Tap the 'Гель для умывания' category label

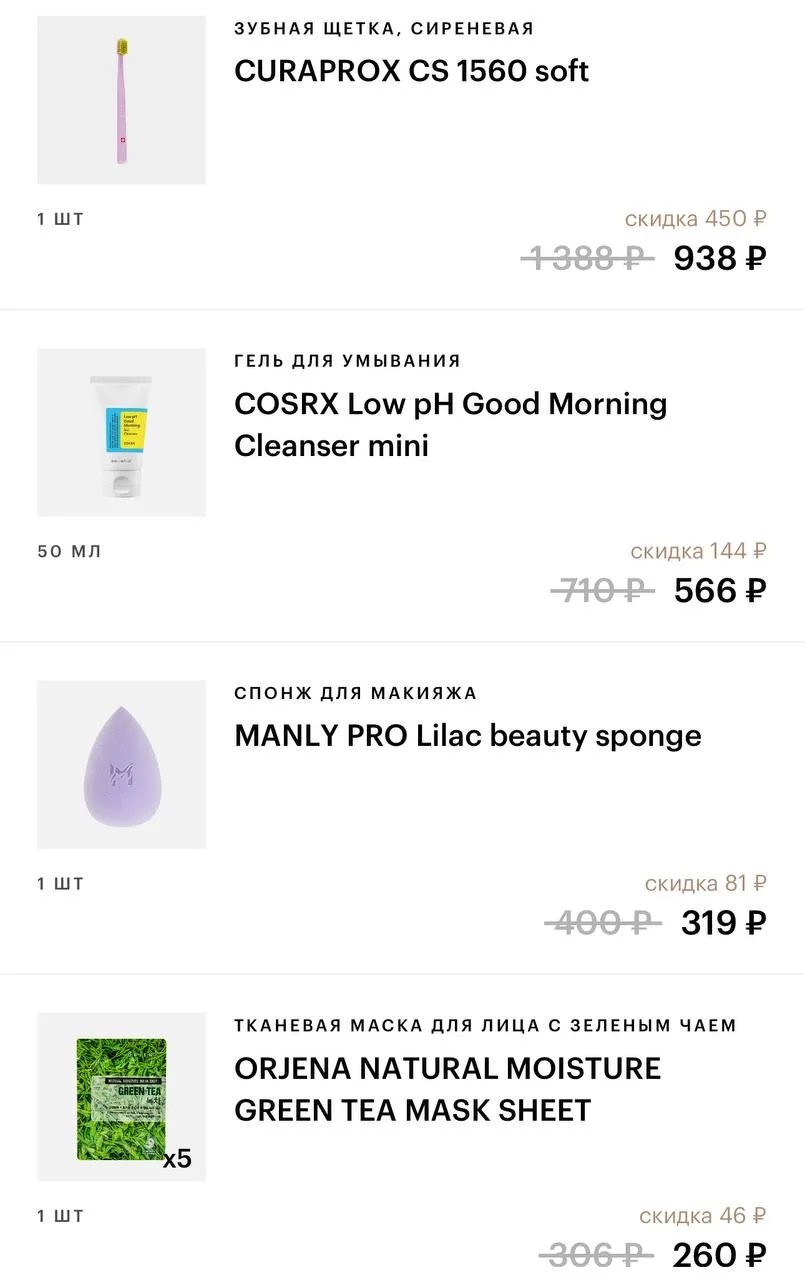pos(347,361)
